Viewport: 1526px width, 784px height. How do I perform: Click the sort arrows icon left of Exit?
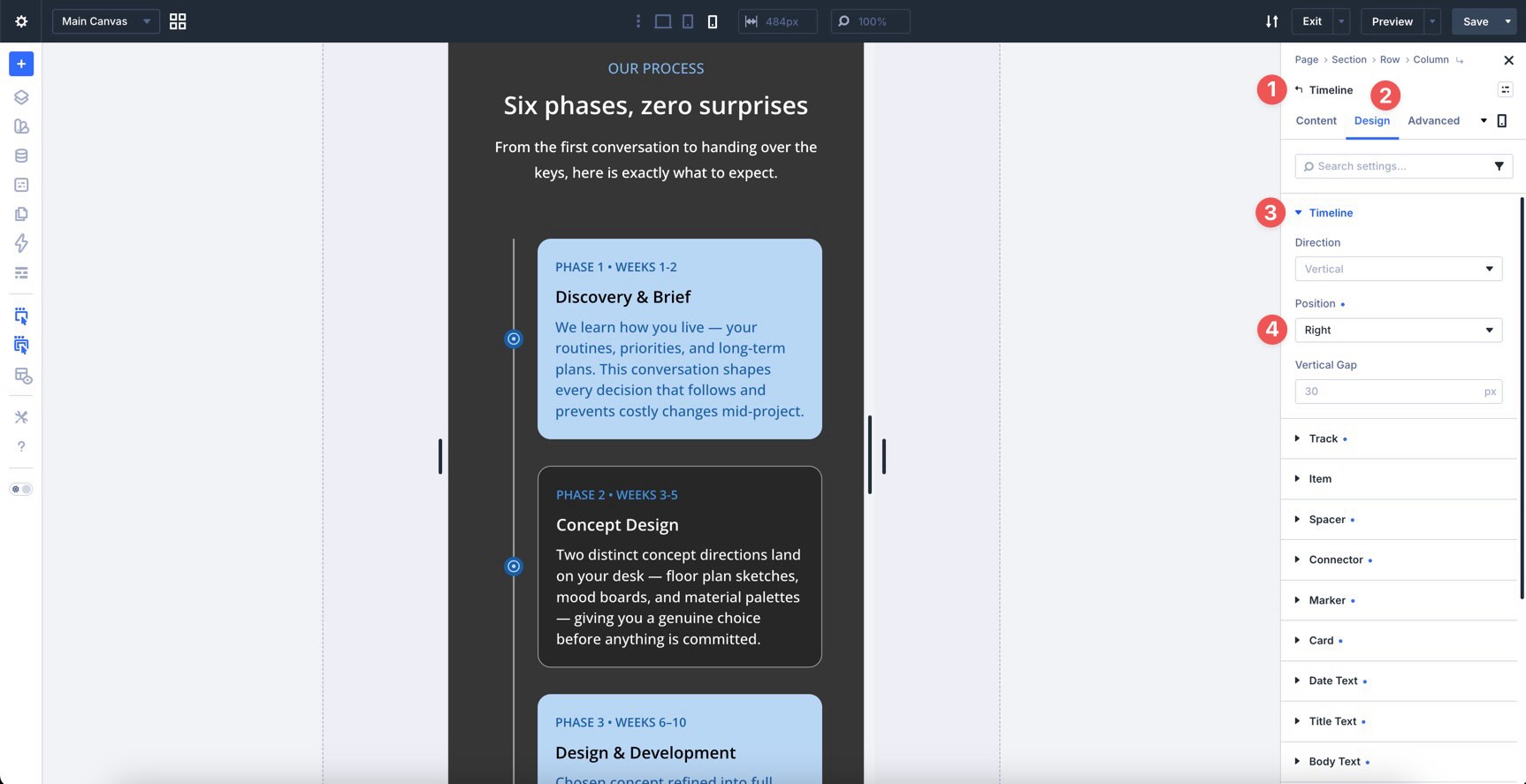click(x=1271, y=21)
